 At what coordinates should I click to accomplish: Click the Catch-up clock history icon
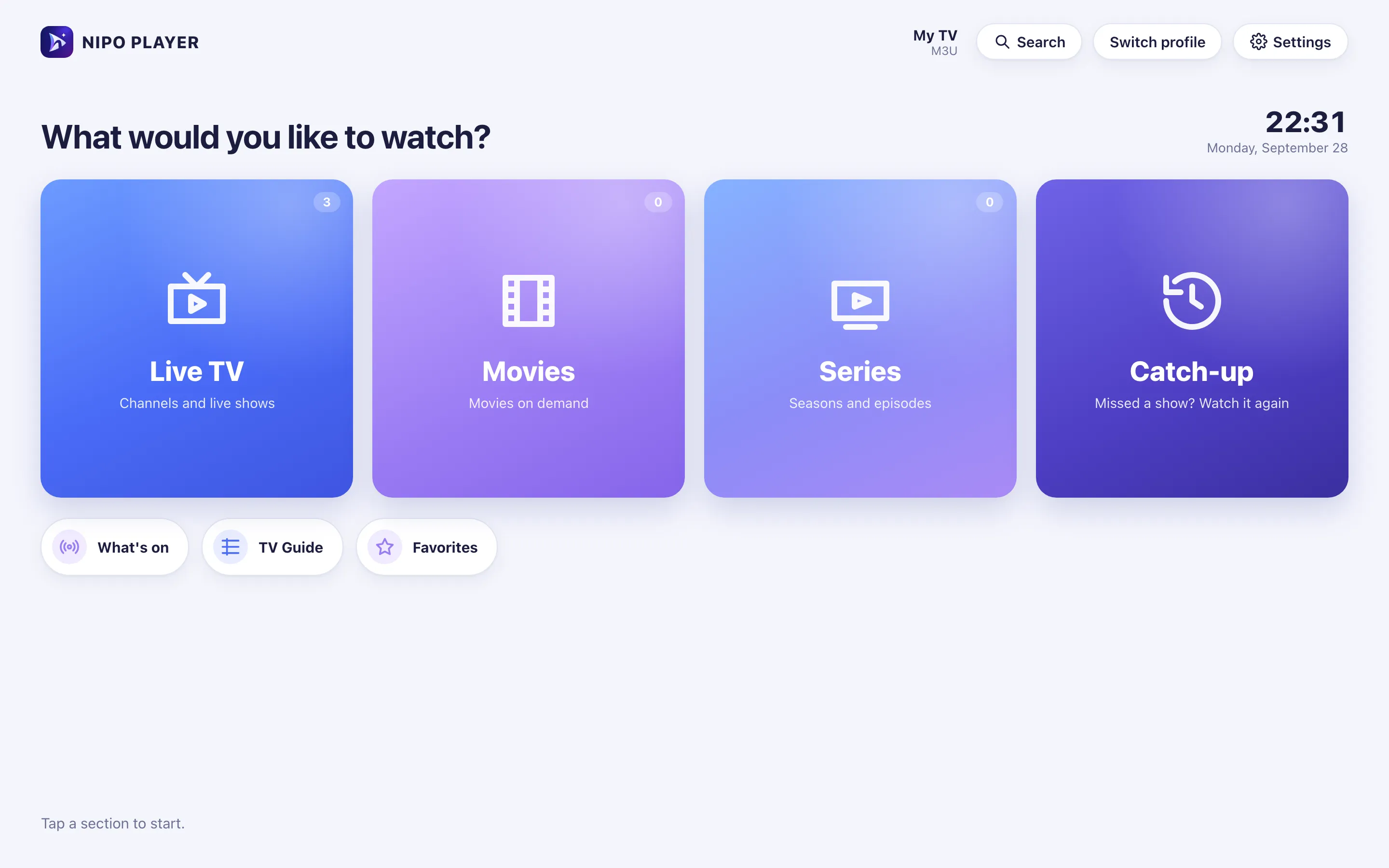coord(1192,301)
